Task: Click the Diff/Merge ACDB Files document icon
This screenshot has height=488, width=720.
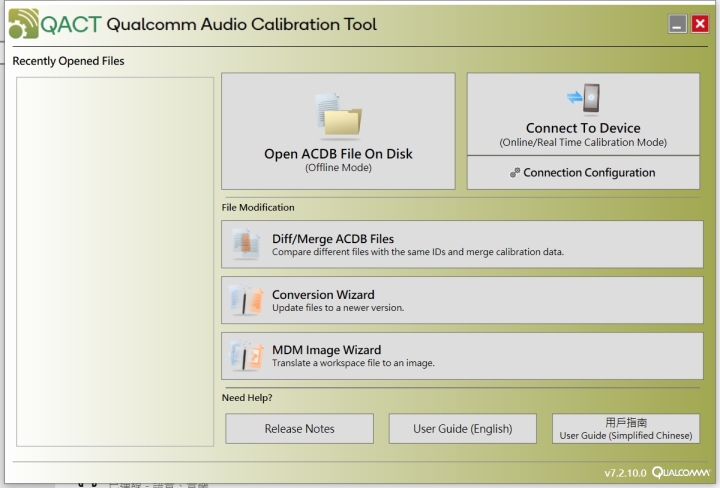Action: 246,244
